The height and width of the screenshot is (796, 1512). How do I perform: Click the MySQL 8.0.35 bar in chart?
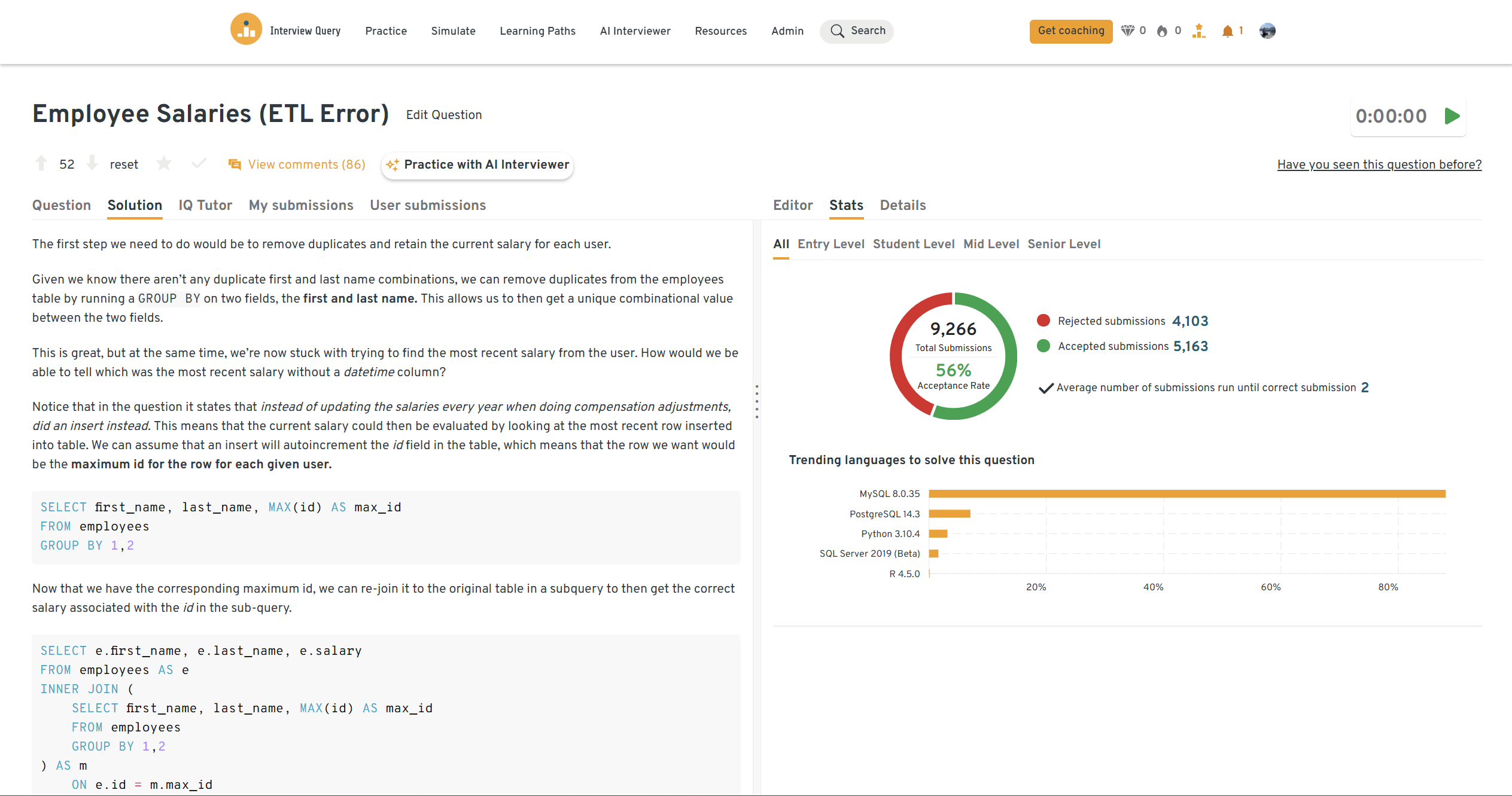pos(1187,494)
